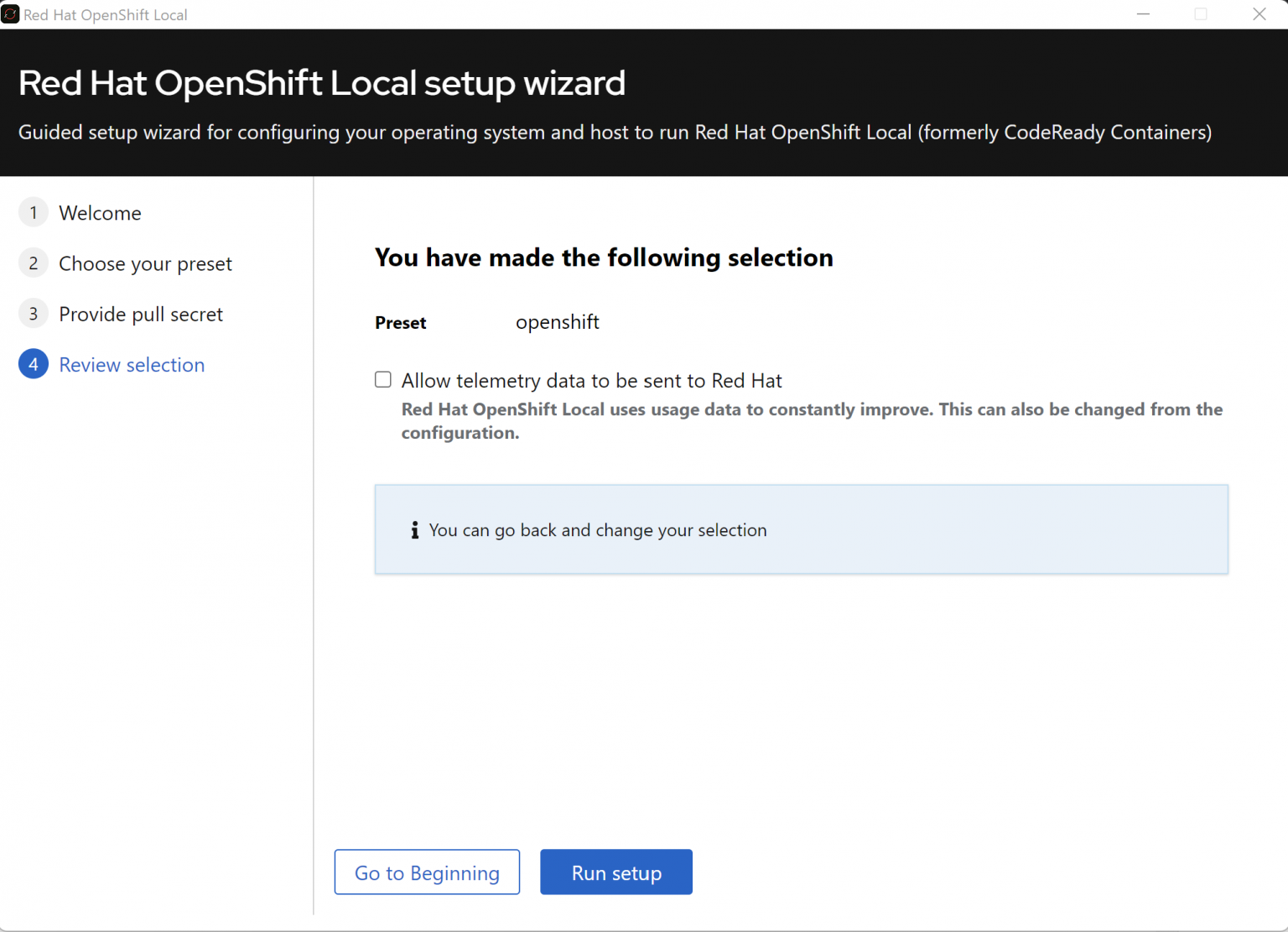Select the Welcome step in the sidebar

pyautogui.click(x=100, y=212)
